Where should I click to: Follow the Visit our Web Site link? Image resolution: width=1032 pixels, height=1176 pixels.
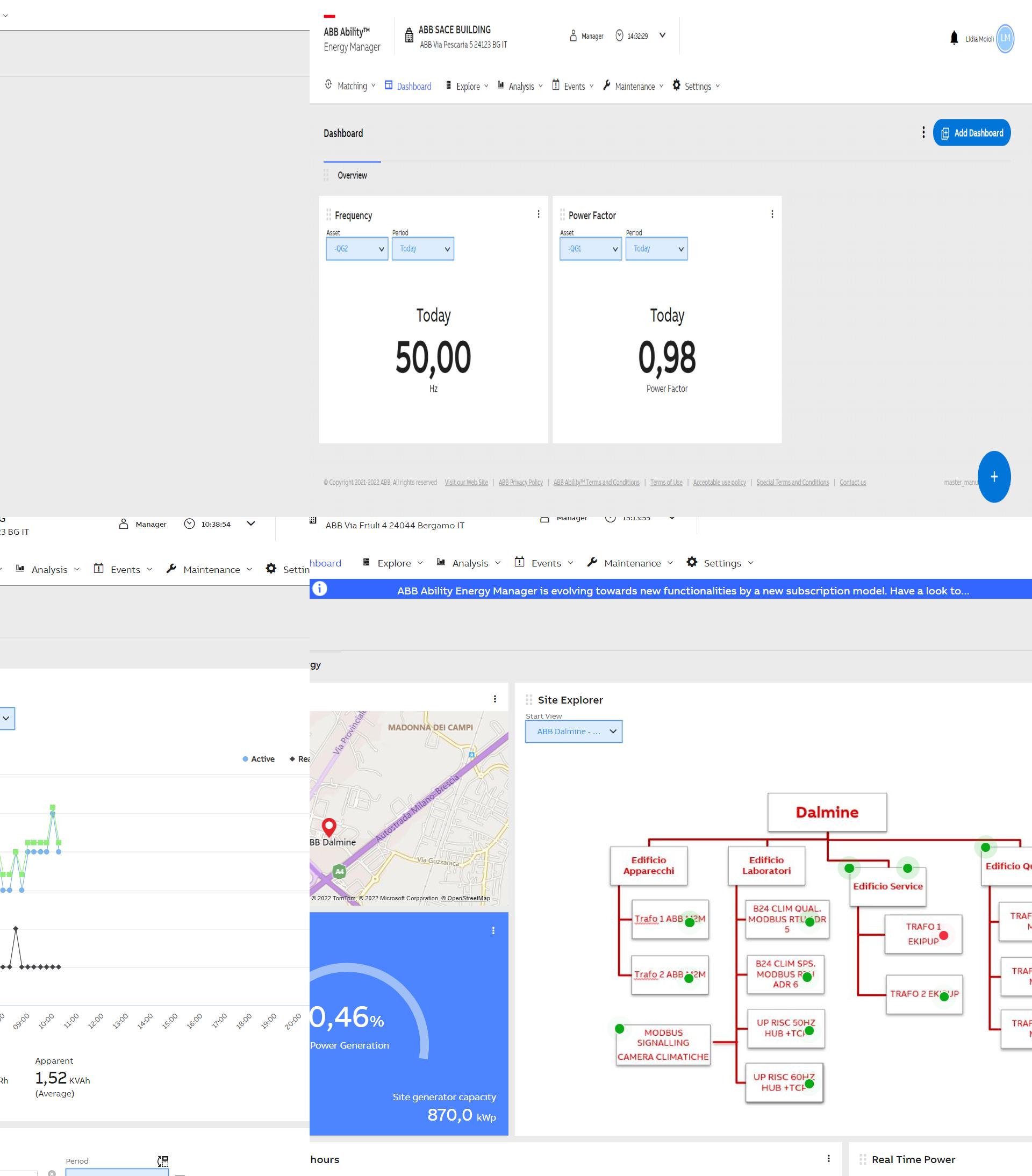pyautogui.click(x=466, y=482)
